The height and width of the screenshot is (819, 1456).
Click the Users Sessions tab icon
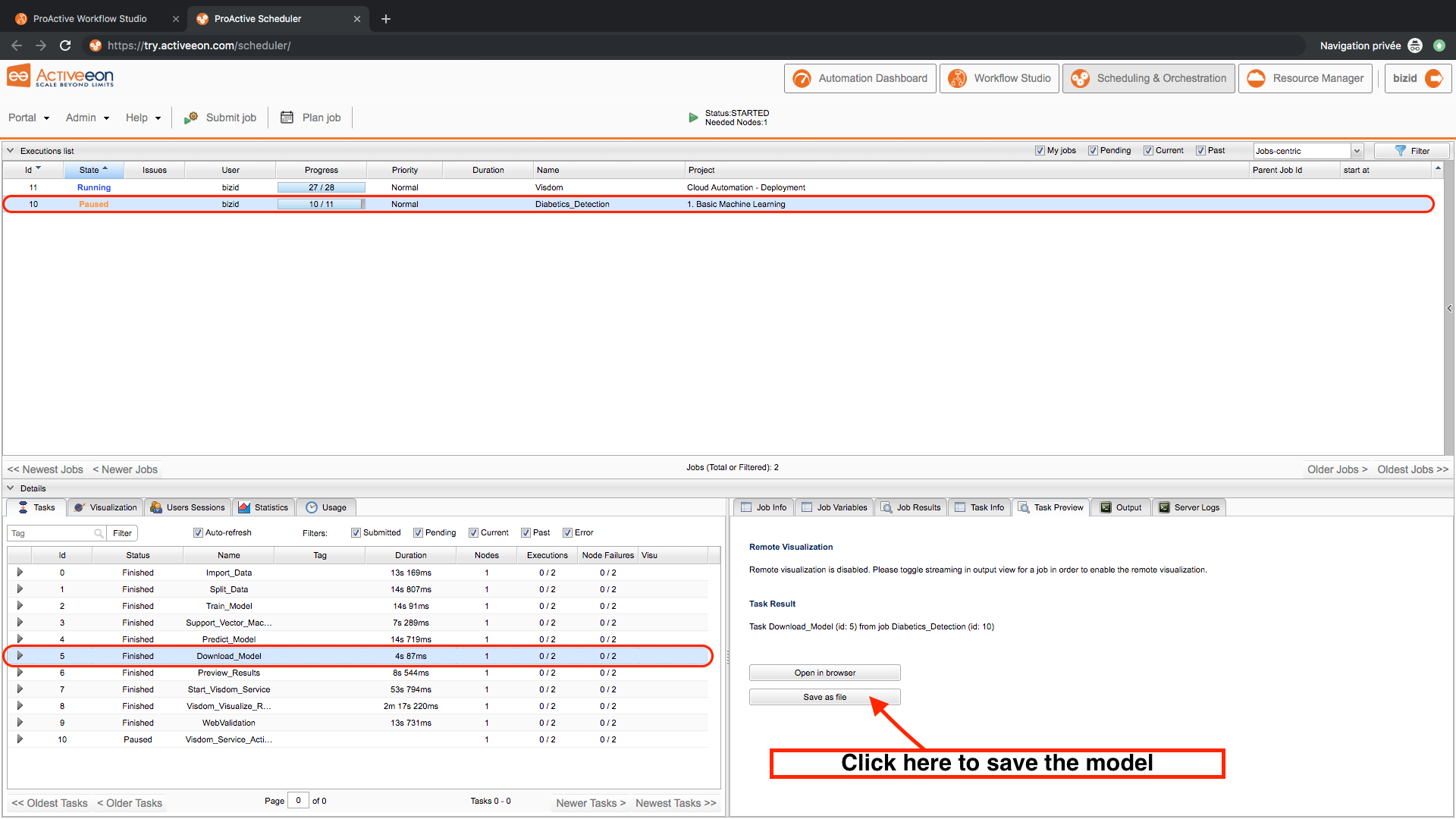tap(156, 507)
